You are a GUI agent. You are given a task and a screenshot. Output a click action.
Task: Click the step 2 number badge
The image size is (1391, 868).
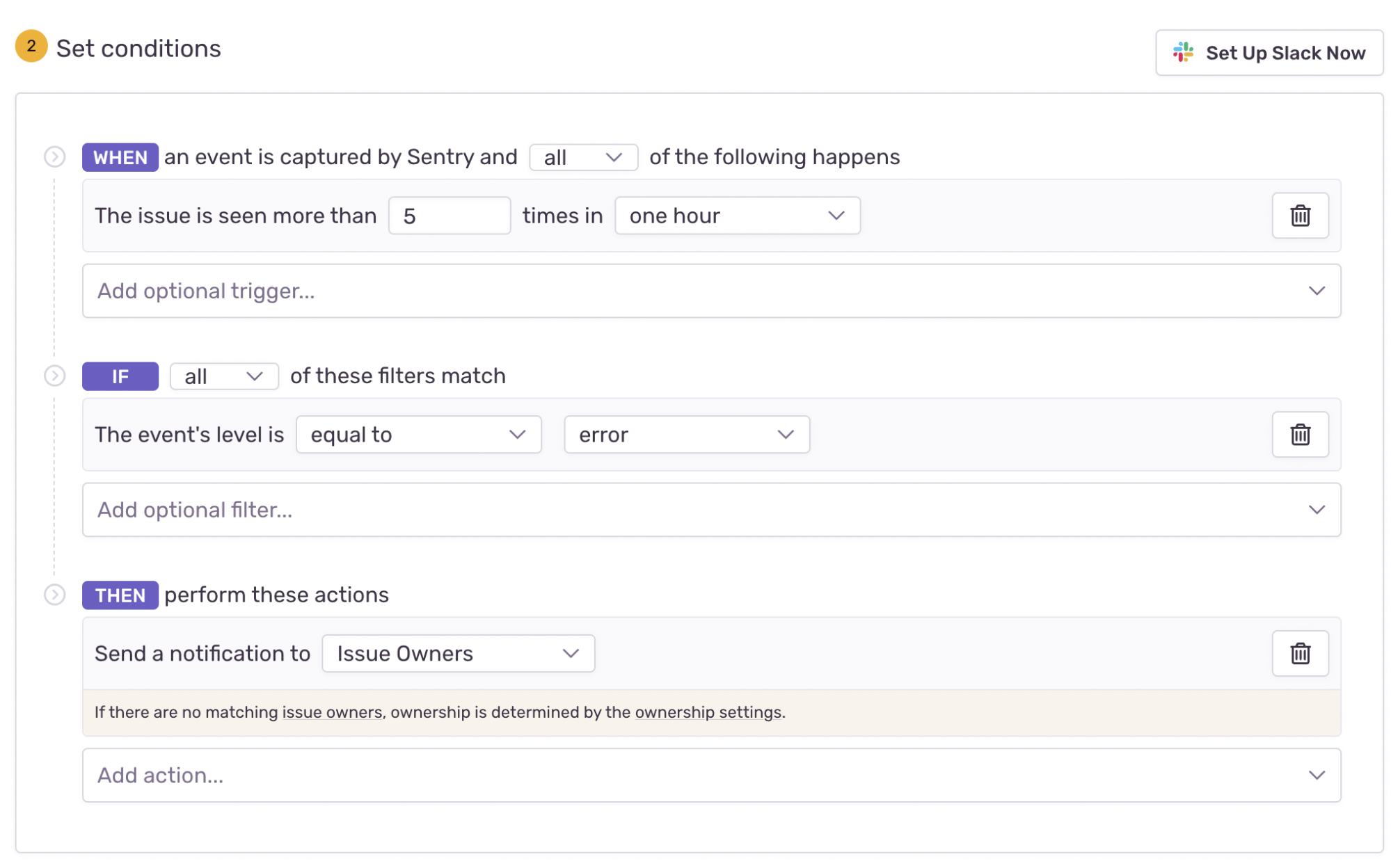31,47
